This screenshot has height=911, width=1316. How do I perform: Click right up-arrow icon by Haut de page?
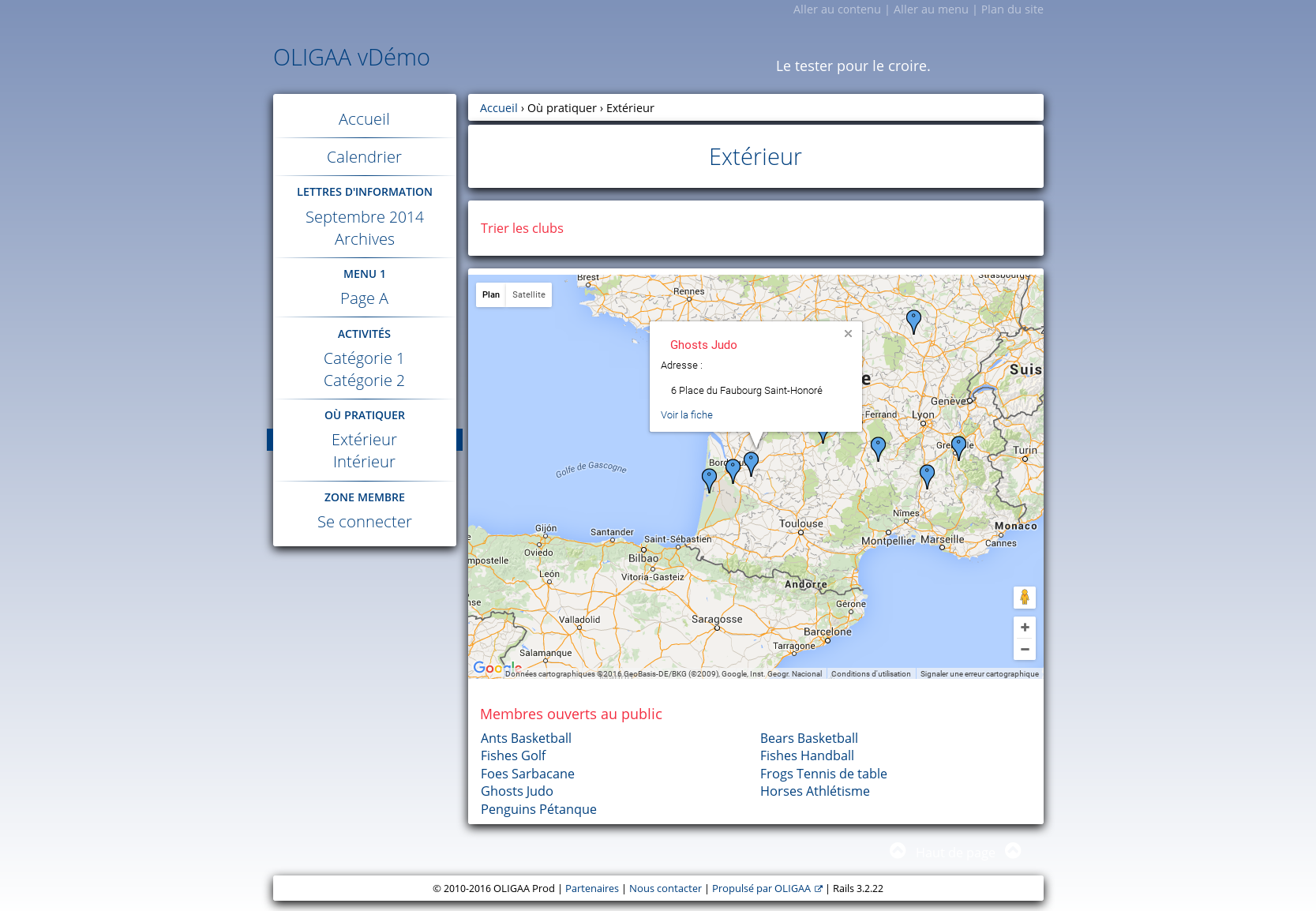pos(1013,850)
